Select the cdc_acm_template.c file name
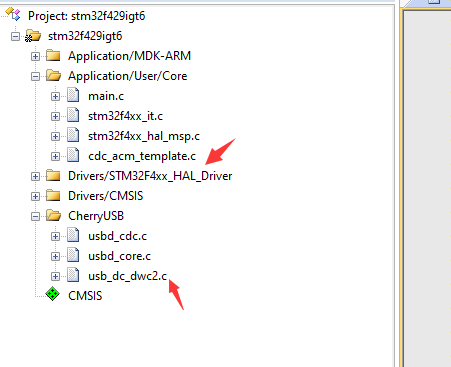 point(142,156)
